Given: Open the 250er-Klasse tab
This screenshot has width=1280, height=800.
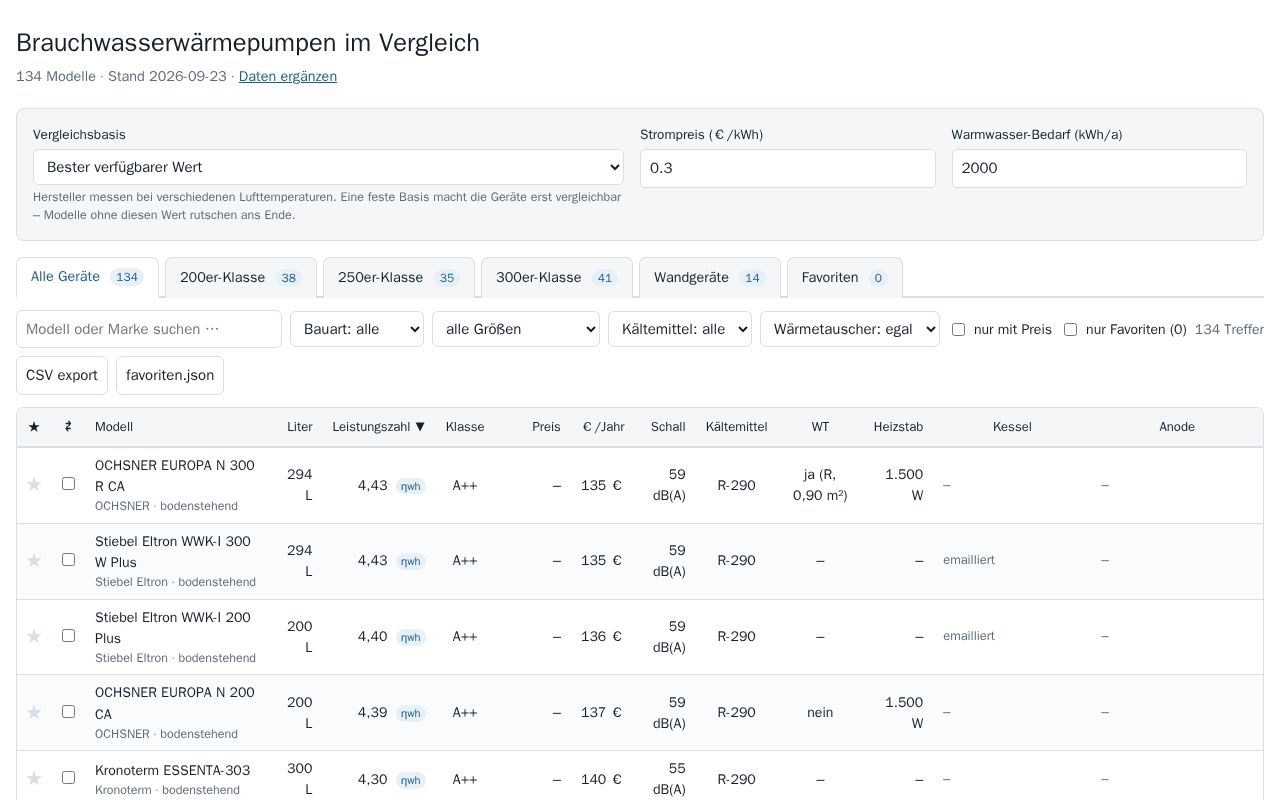Looking at the screenshot, I should coord(399,278).
